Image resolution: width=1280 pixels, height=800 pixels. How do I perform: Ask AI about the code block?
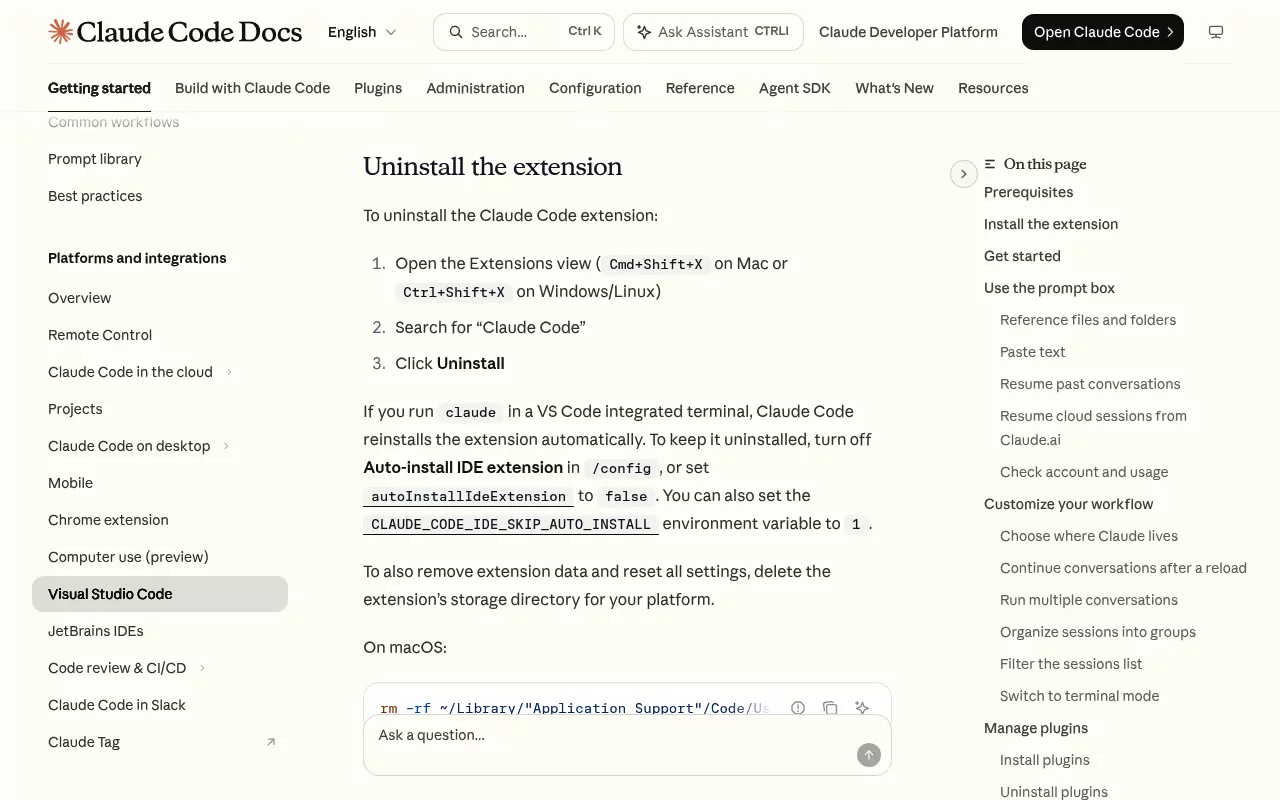pos(862,708)
